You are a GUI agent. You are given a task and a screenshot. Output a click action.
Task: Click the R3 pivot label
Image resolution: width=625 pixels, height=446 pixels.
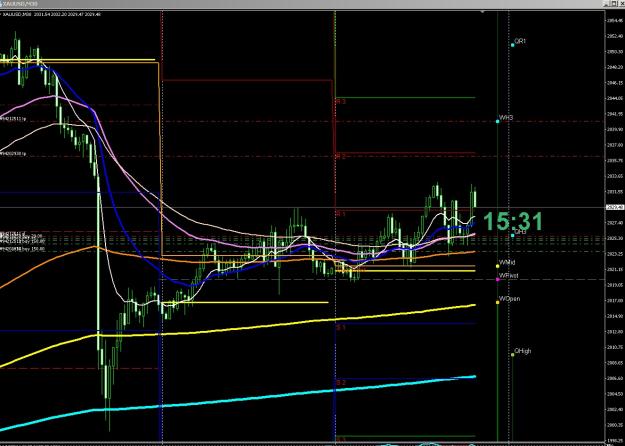pos(340,102)
